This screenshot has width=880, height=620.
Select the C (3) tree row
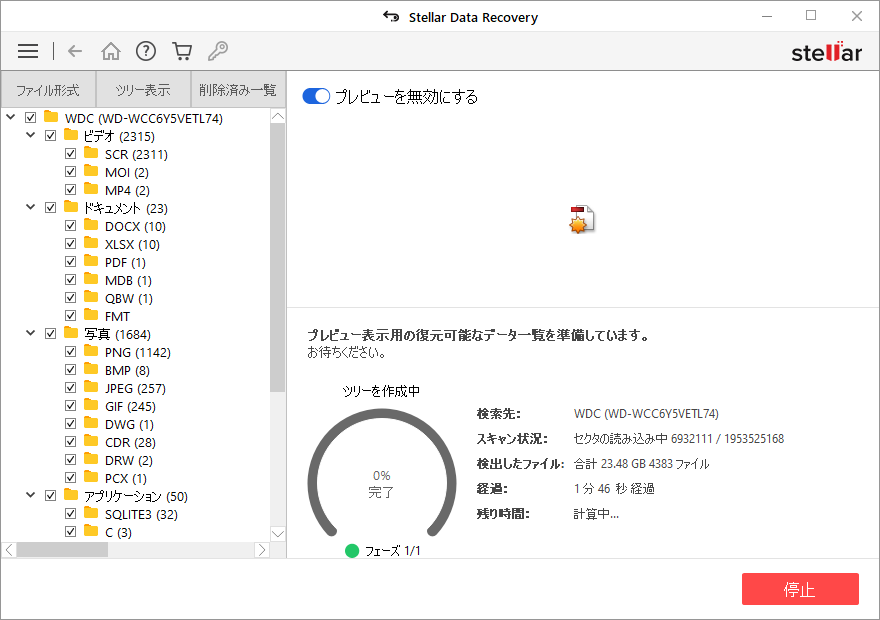(x=118, y=532)
